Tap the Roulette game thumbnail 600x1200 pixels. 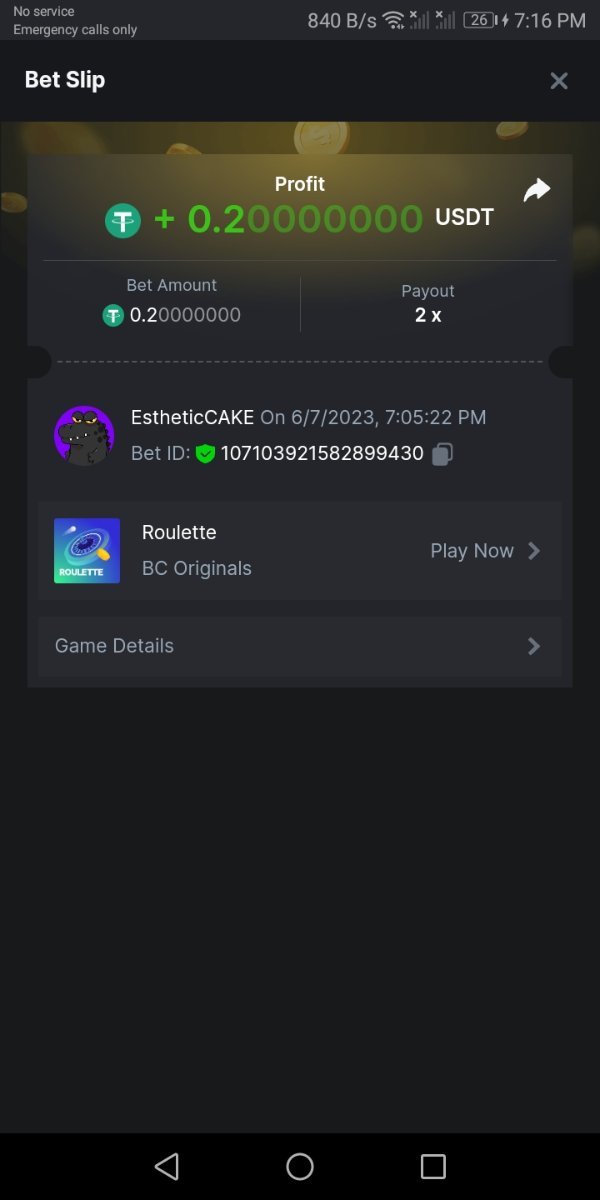(87, 551)
